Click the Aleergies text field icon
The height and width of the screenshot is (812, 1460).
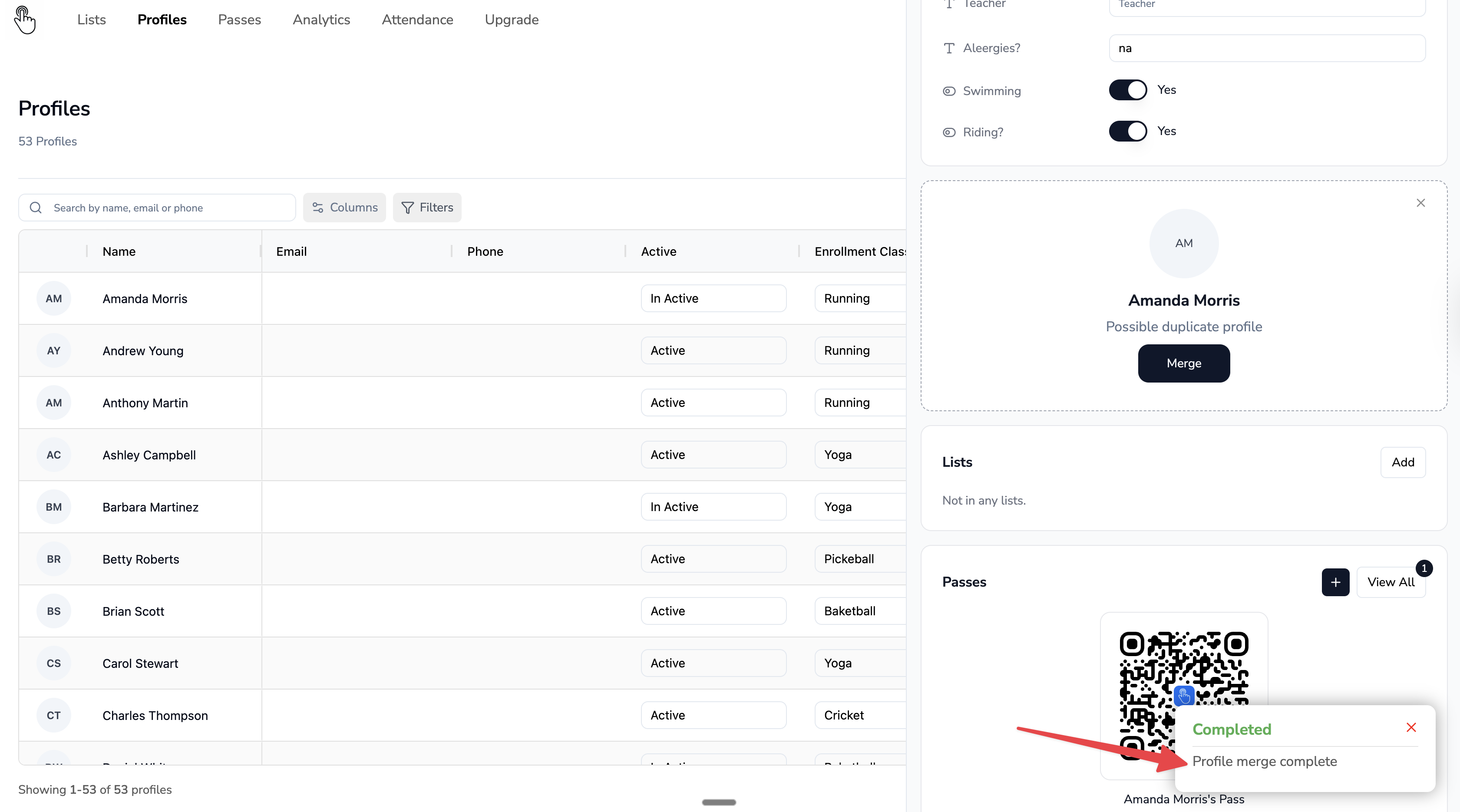coord(949,48)
